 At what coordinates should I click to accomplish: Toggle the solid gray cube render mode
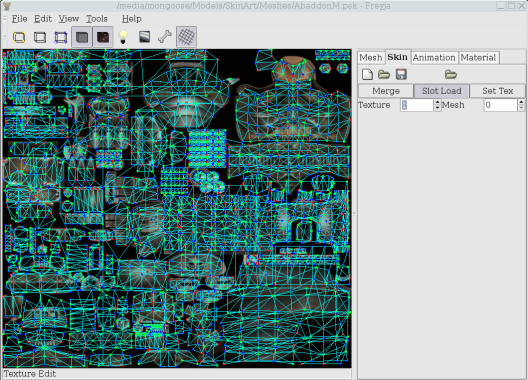(x=82, y=37)
